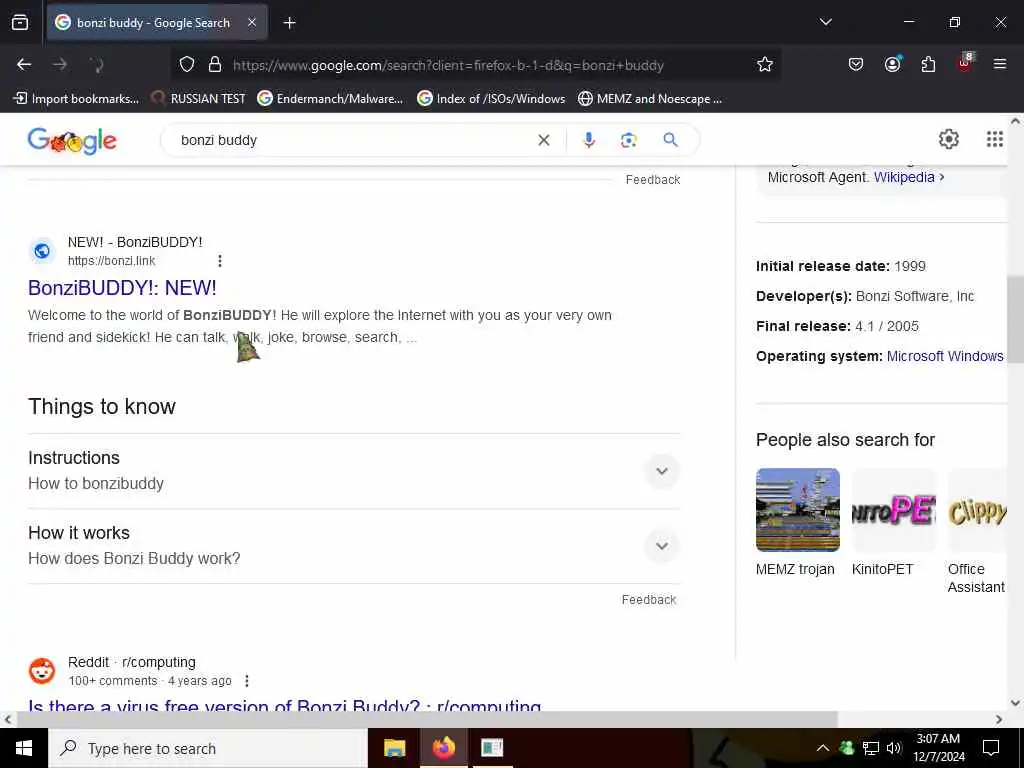The width and height of the screenshot is (1024, 768).
Task: Start voice search with microphone
Action: coord(588,140)
